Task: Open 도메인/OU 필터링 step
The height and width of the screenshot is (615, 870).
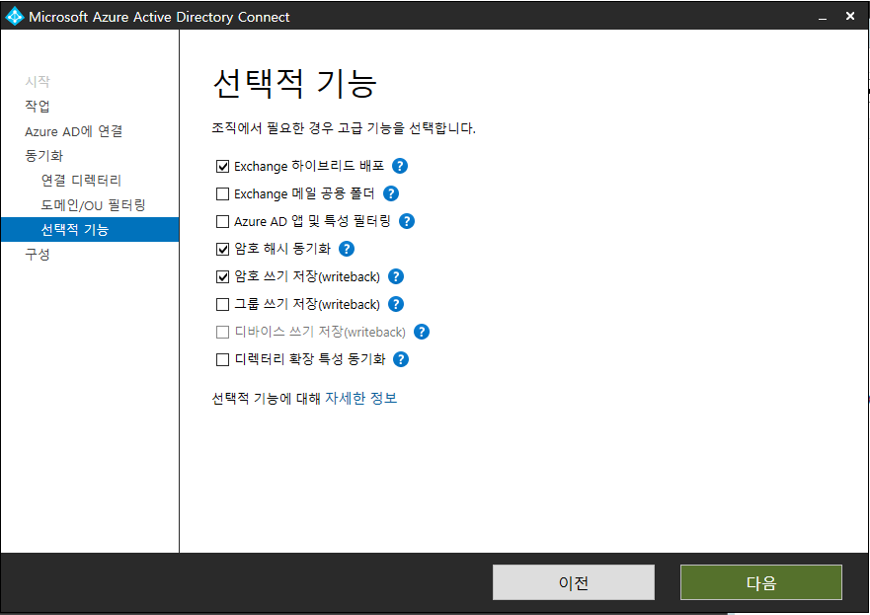Action: click(93, 205)
